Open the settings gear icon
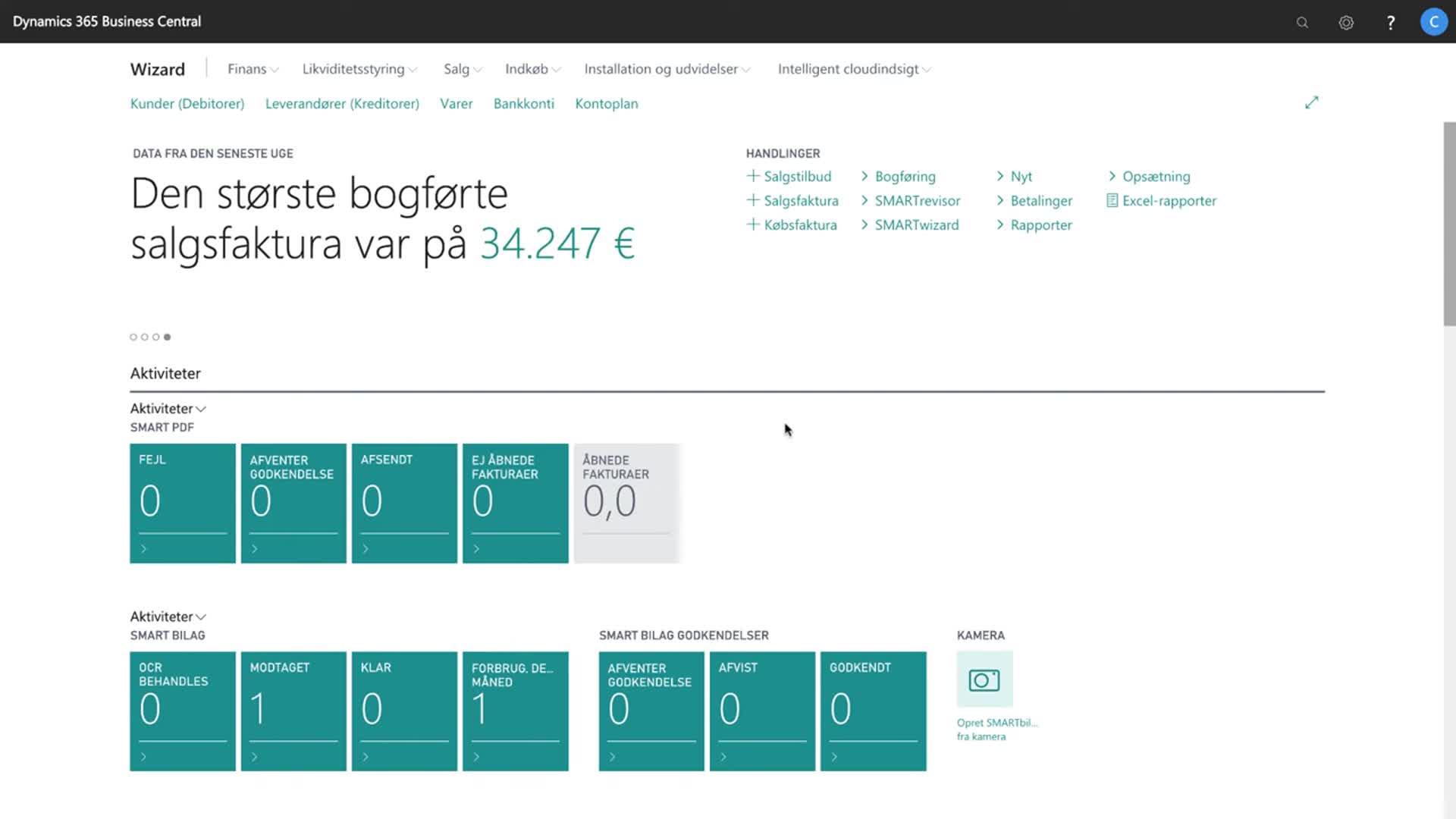This screenshot has height=819, width=1456. pyautogui.click(x=1346, y=23)
